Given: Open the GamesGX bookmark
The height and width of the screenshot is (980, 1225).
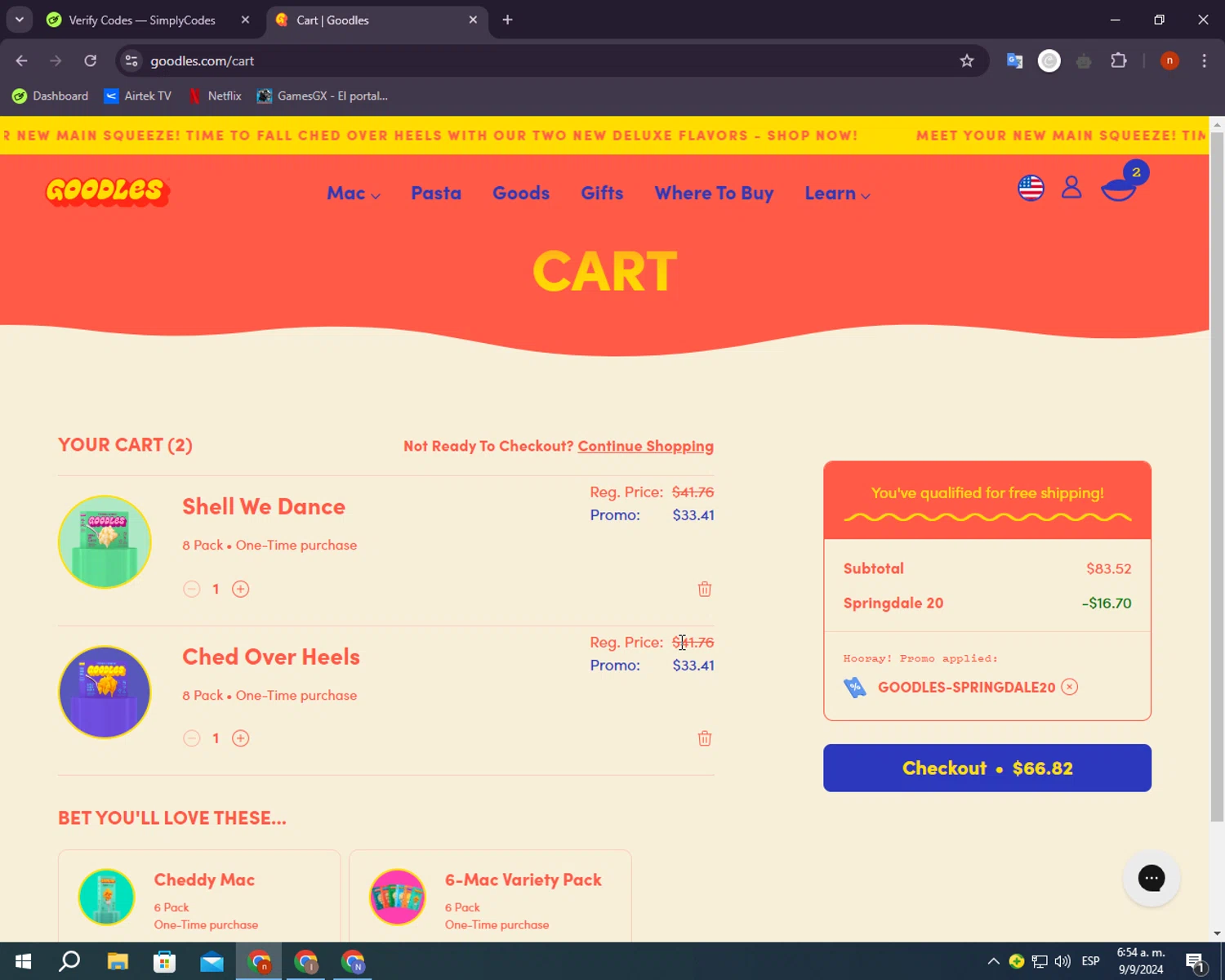Looking at the screenshot, I should (x=323, y=96).
